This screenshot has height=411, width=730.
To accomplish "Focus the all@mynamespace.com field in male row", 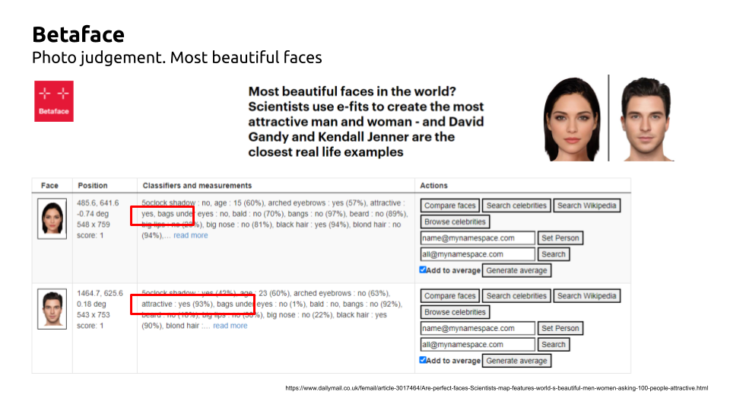I will [477, 344].
